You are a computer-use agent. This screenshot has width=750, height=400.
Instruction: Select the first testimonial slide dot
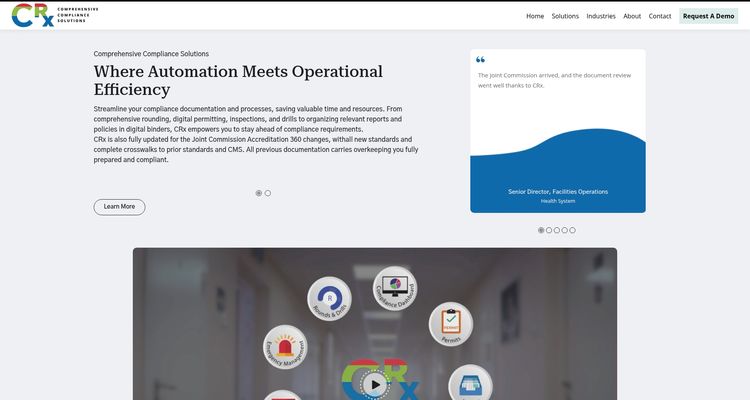[x=541, y=230]
